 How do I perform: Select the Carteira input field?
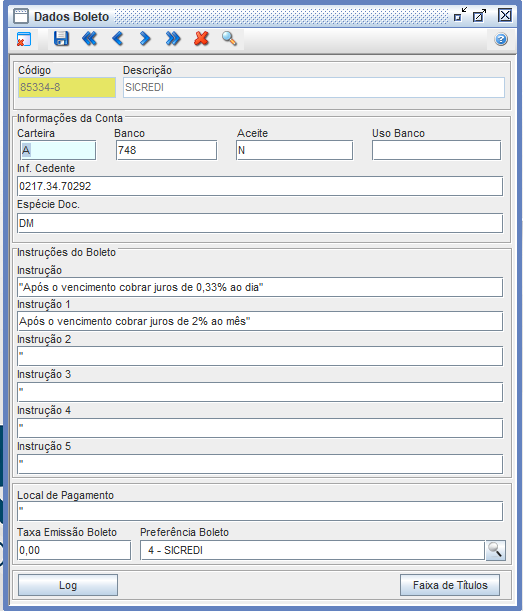click(x=58, y=150)
